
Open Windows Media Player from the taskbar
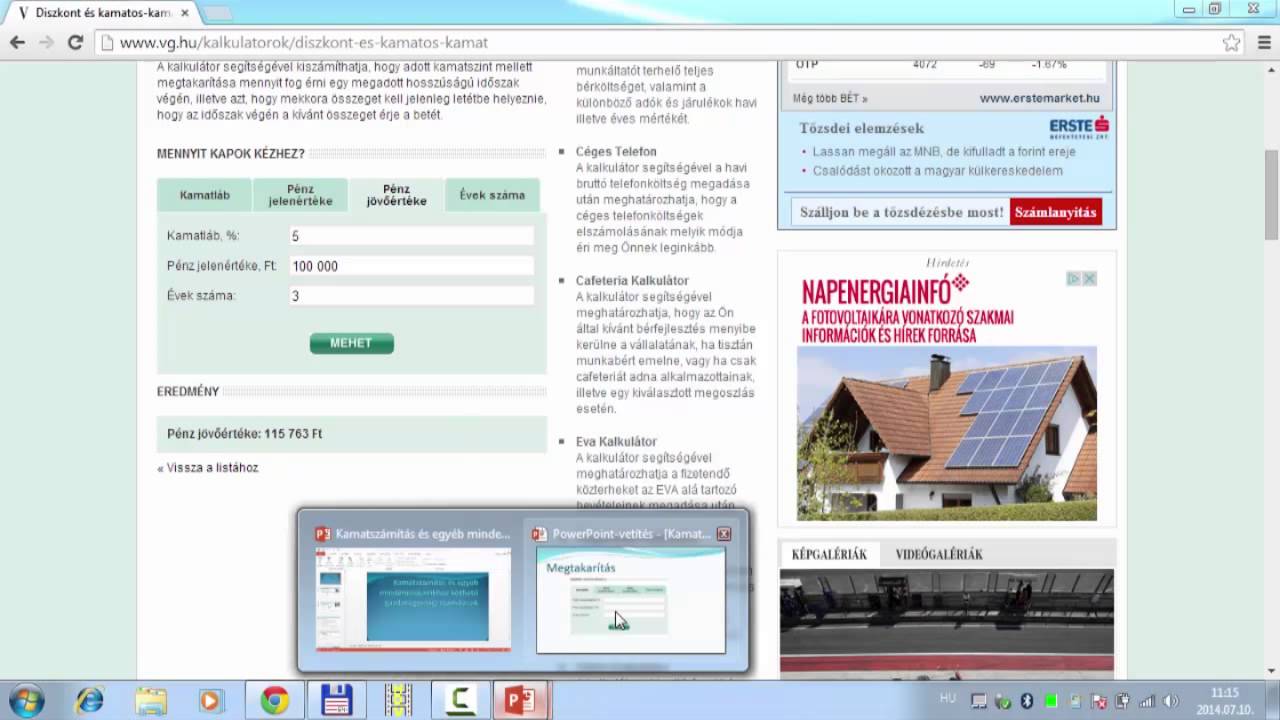[x=211, y=700]
